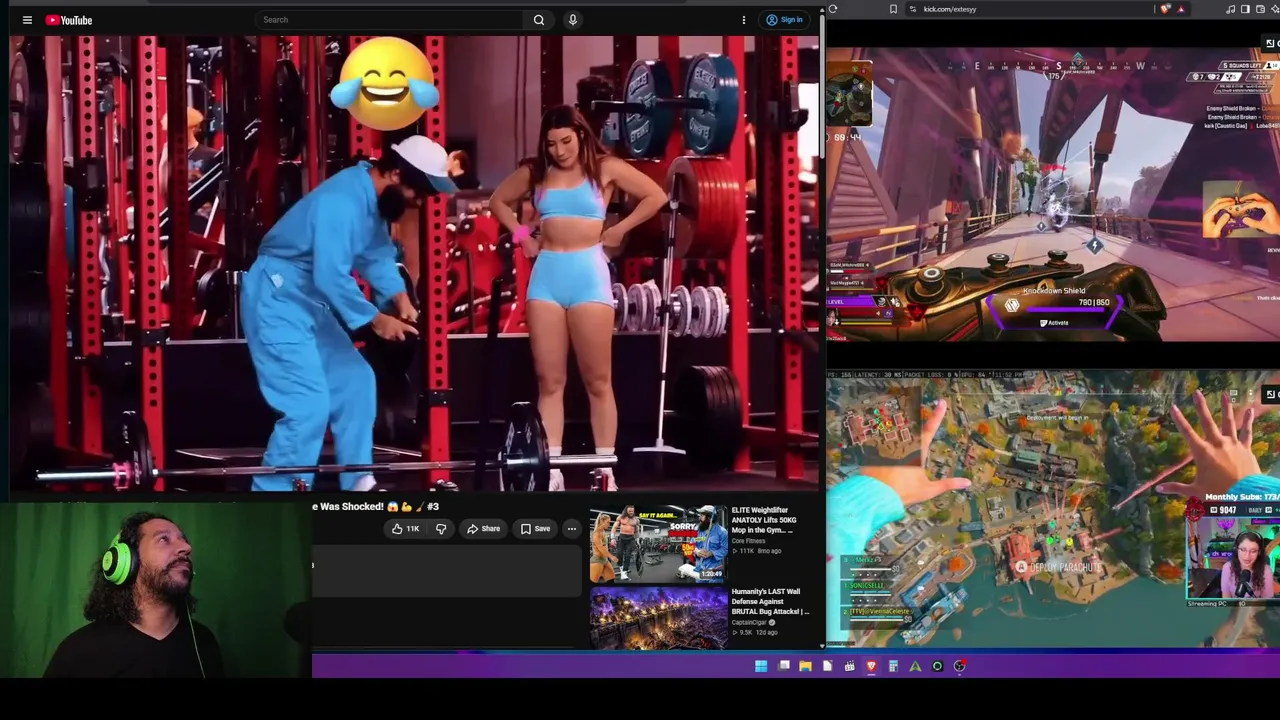Open Calculator from the taskbar
This screenshot has width=1280, height=720.
pyautogui.click(x=893, y=666)
